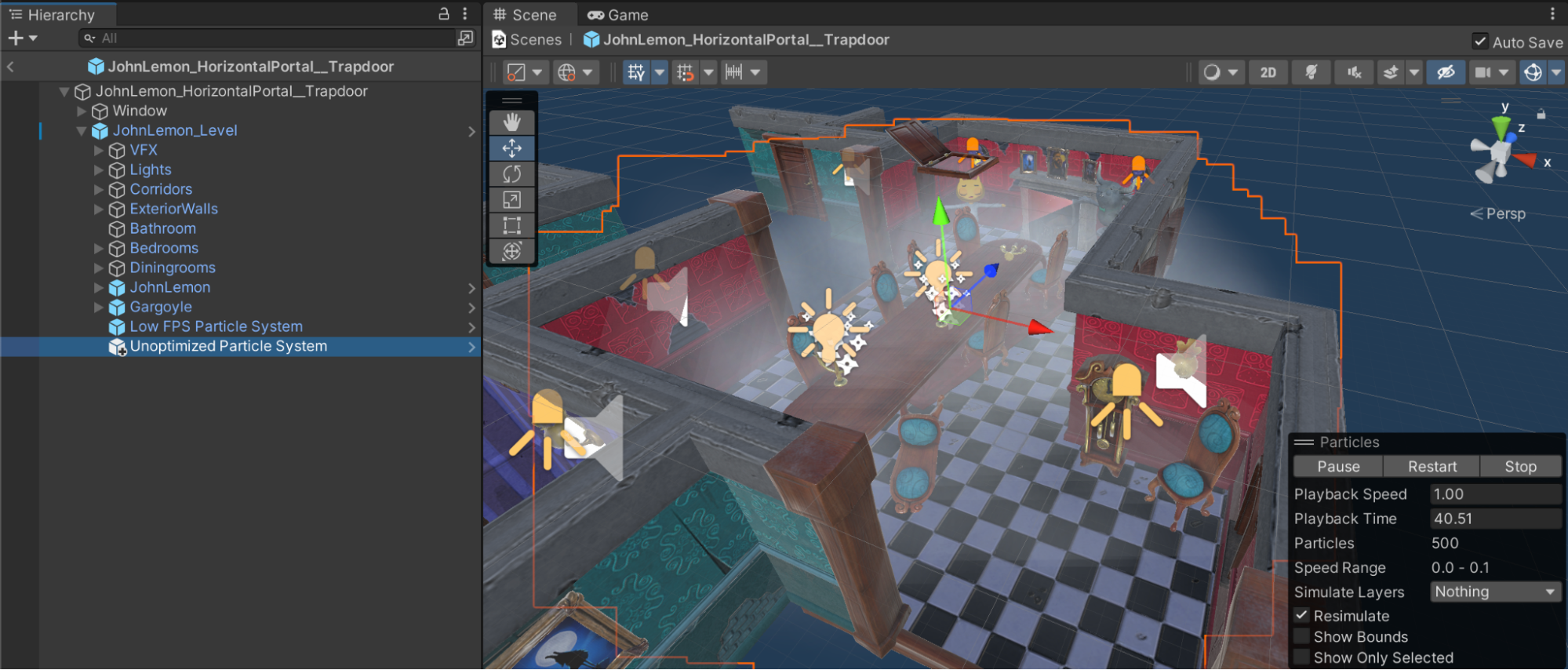Collapse the JohnLemon_Level tree node

point(82,131)
